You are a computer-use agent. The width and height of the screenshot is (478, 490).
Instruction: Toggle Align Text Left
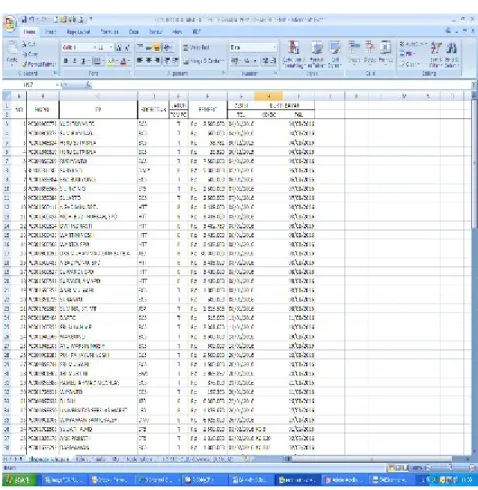[140, 61]
